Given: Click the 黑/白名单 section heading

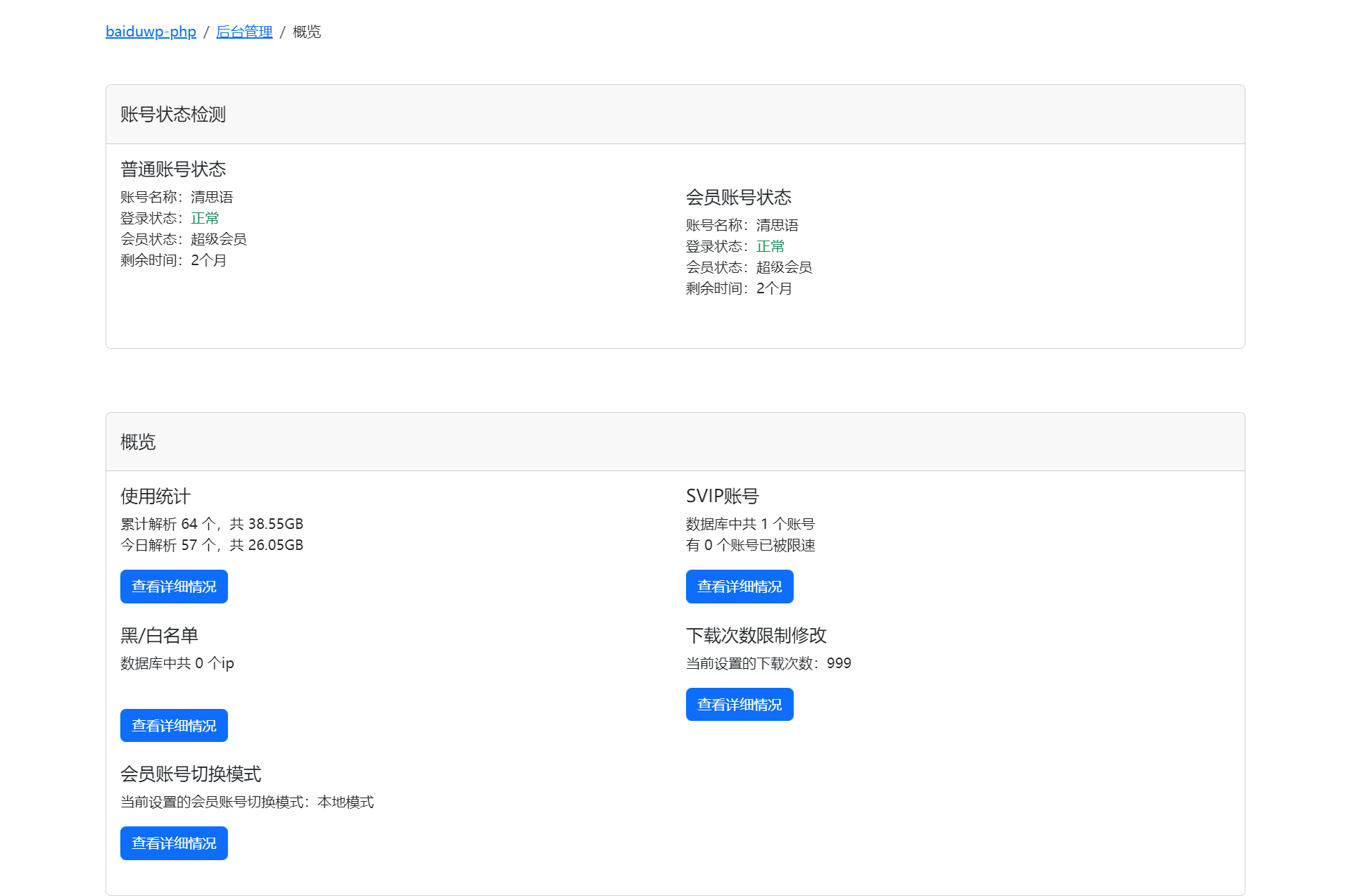Looking at the screenshot, I should coord(160,636).
